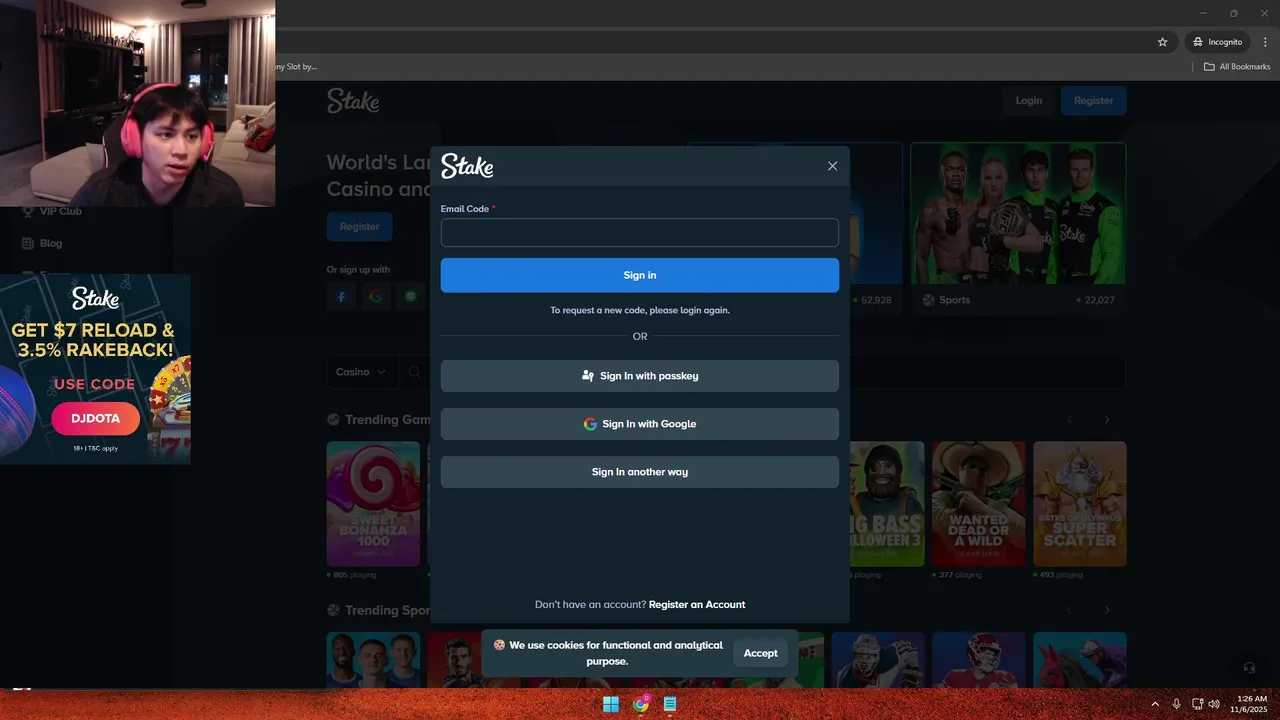
Task: Click Register button in page header
Action: pos(1094,100)
